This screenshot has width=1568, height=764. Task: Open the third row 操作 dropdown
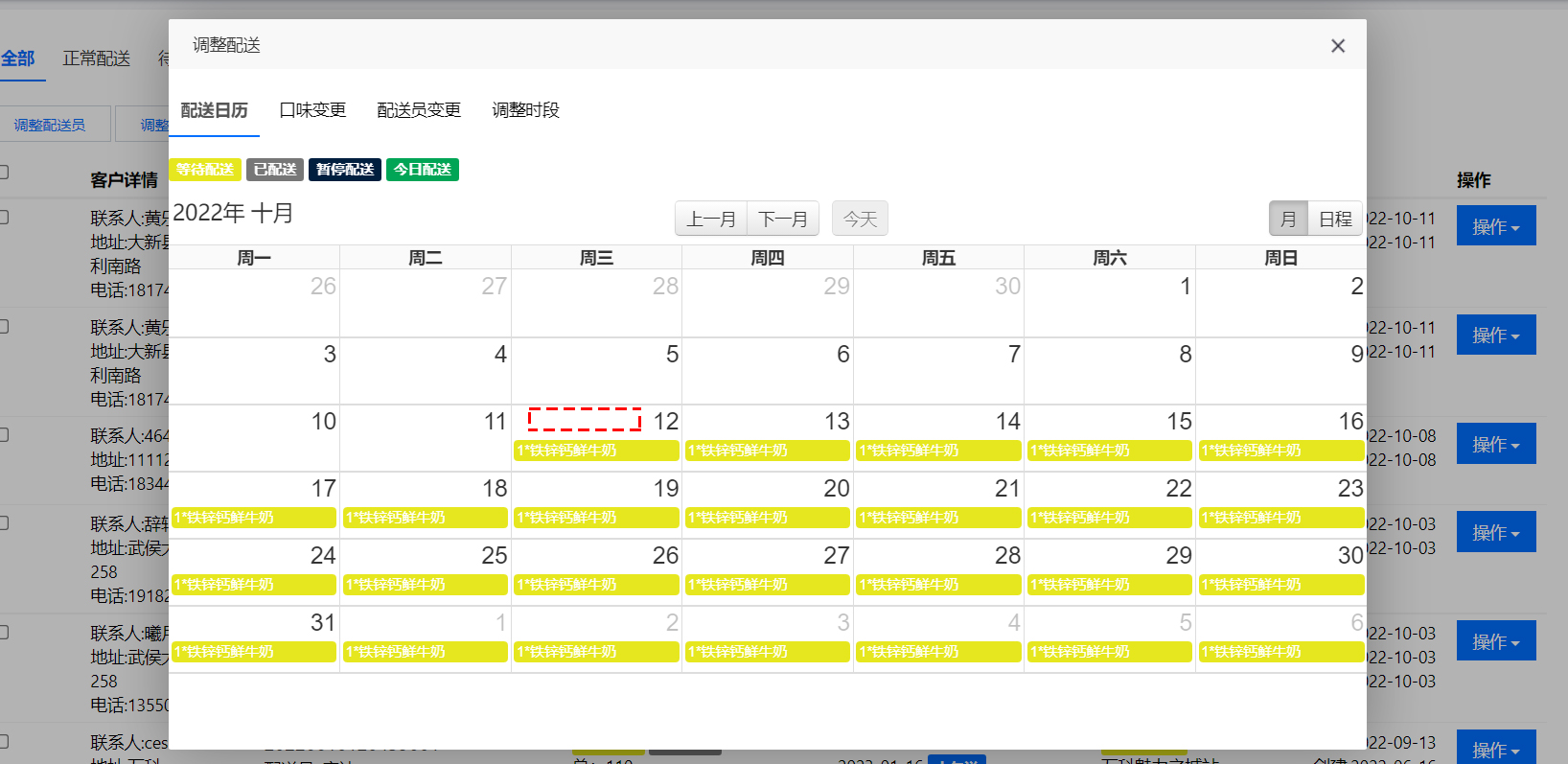1495,444
